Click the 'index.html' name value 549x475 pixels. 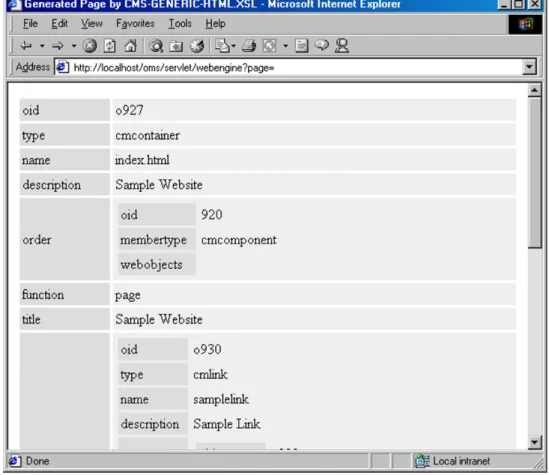[x=142, y=160]
